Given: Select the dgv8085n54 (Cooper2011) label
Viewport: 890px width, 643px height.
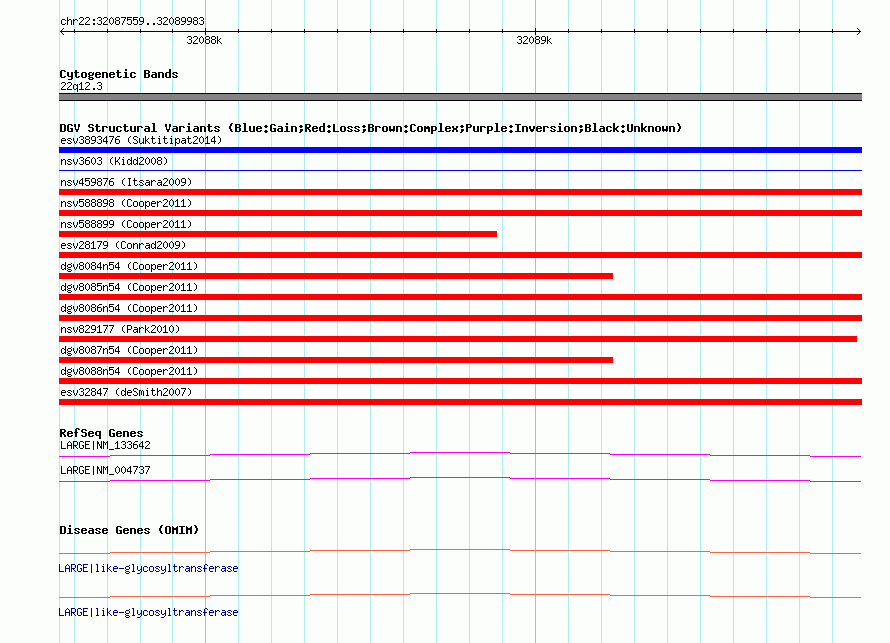Looking at the screenshot, I should click(x=129, y=287).
